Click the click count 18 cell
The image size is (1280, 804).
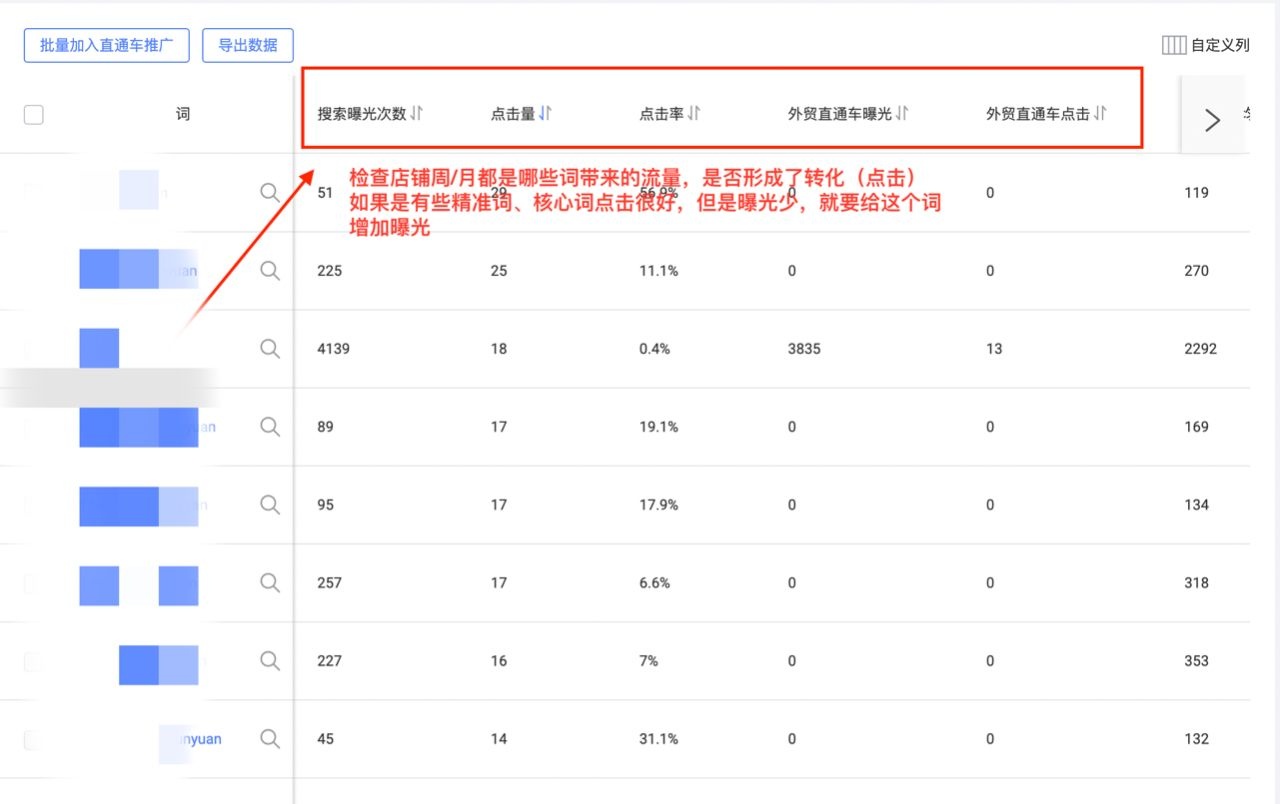click(x=499, y=349)
